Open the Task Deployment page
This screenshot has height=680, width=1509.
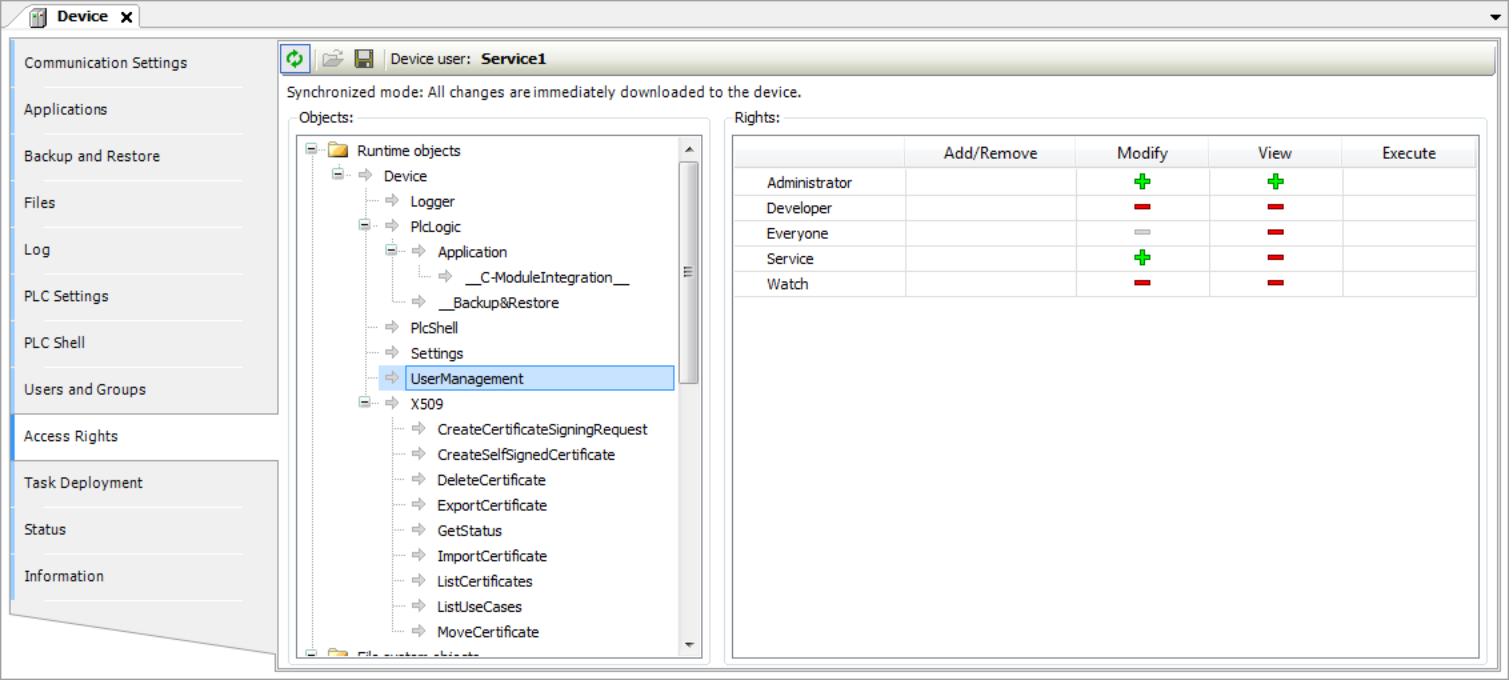[x=83, y=483]
